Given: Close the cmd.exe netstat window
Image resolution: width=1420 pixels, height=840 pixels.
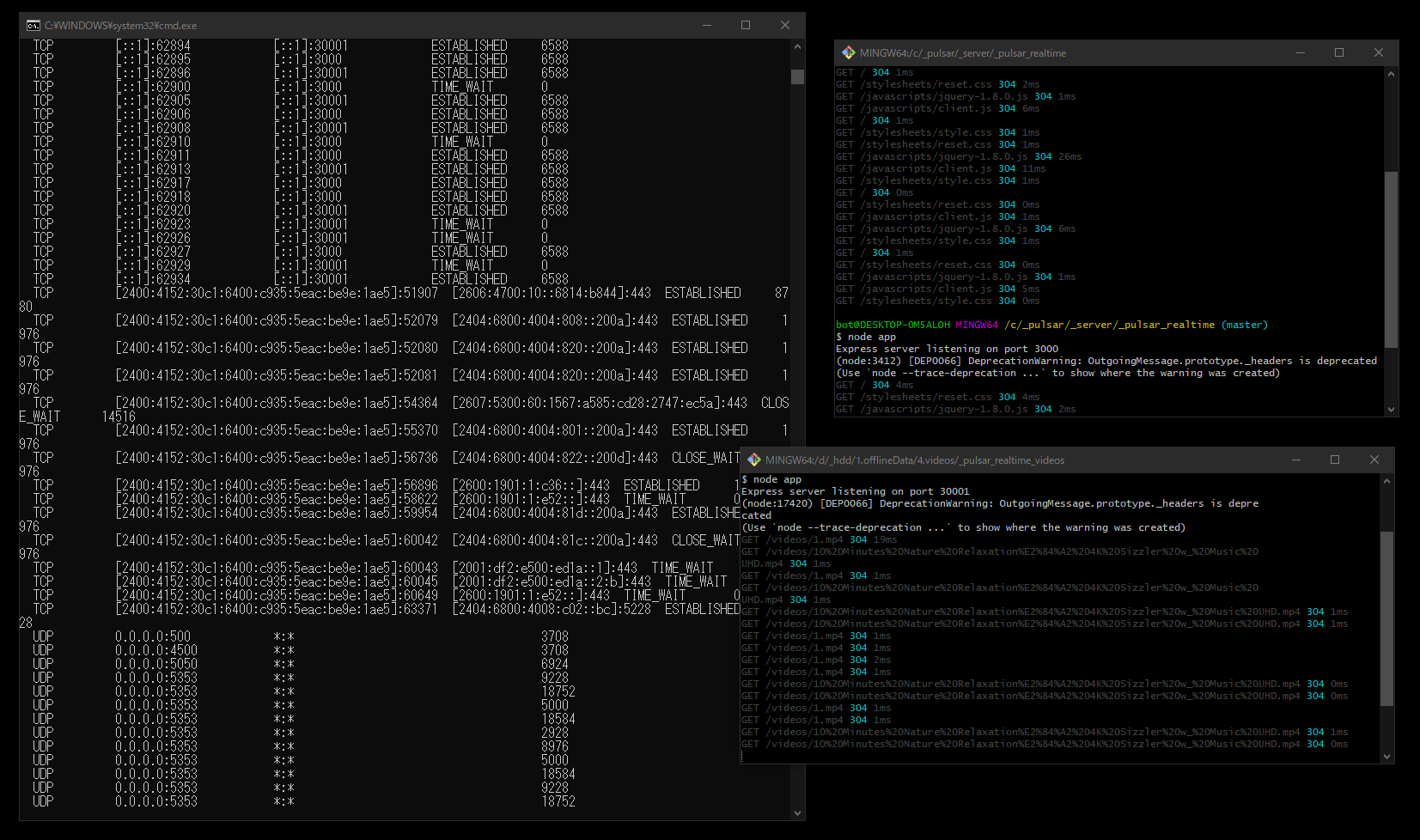Looking at the screenshot, I should (784, 26).
